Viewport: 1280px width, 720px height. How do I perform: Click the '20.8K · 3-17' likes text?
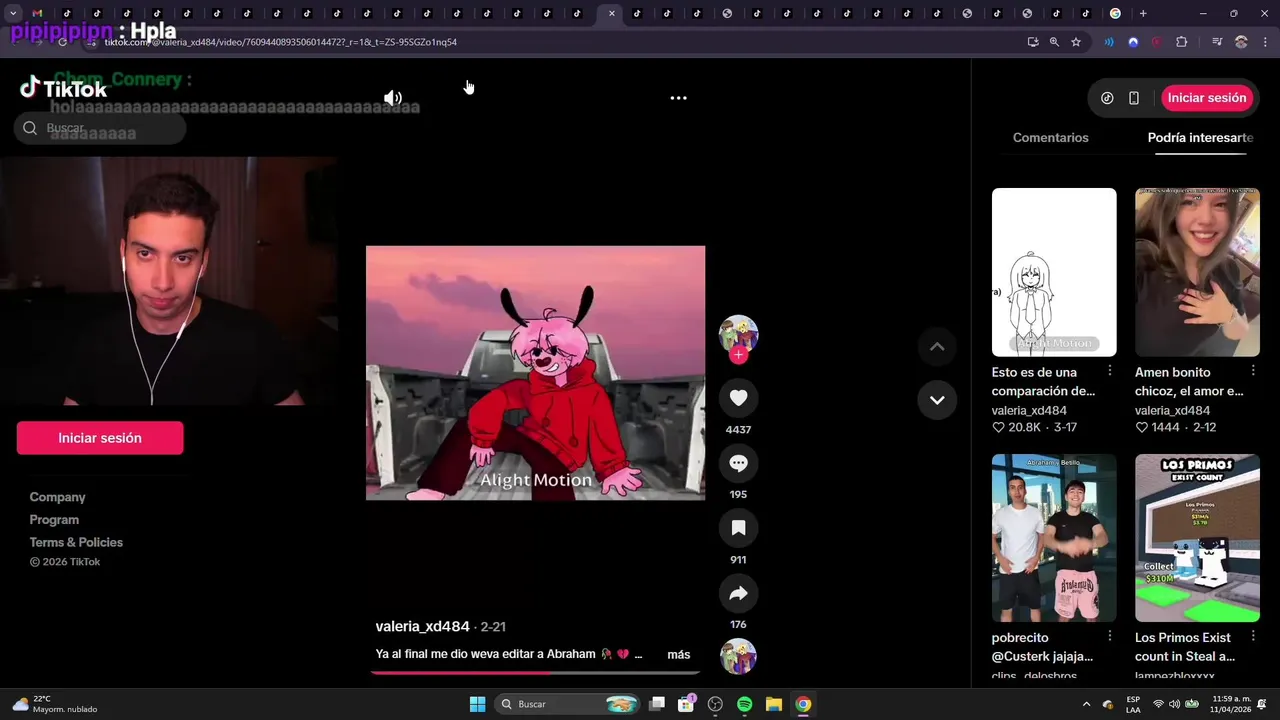pos(1034,427)
